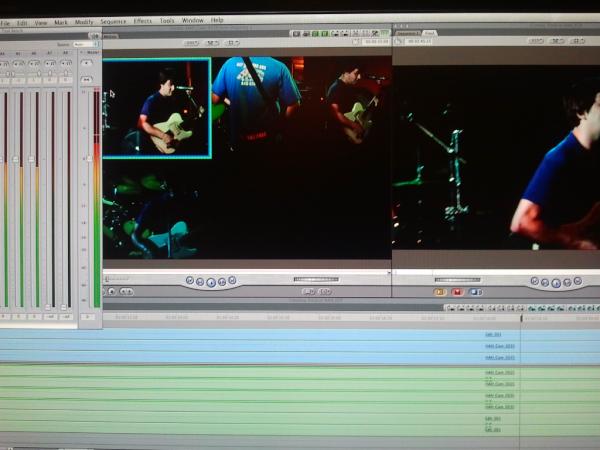Click the Canvas timecode duration field
This screenshot has width=600, height=450.
(x=419, y=41)
